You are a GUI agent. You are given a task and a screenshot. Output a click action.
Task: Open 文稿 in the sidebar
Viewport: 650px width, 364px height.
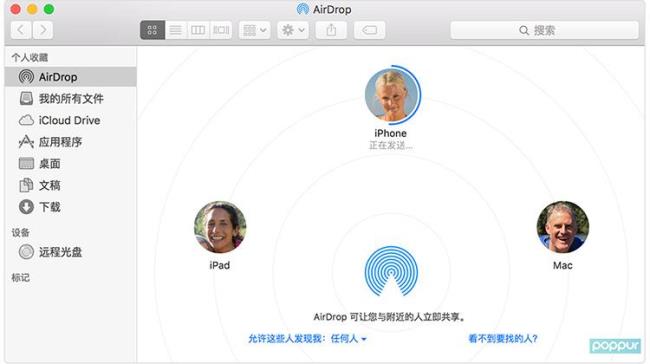point(70,185)
